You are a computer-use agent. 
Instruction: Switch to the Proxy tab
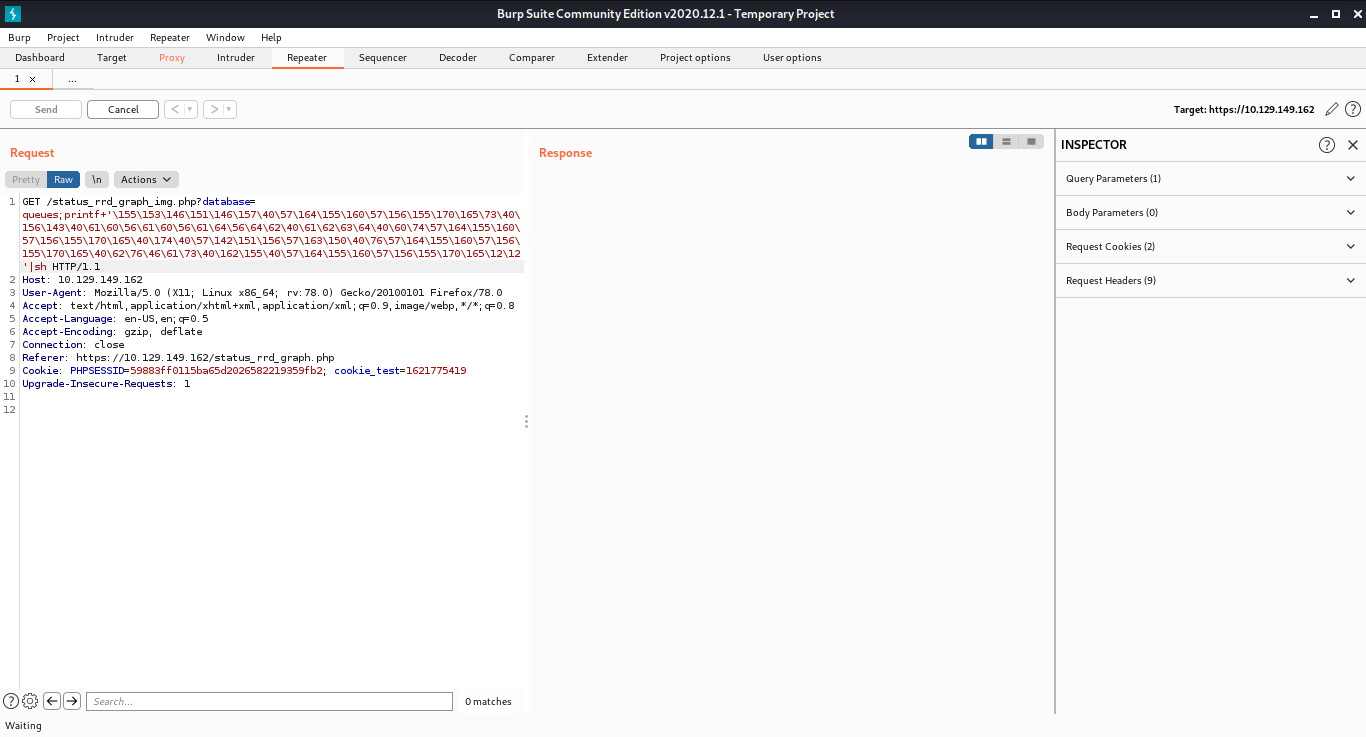point(172,58)
